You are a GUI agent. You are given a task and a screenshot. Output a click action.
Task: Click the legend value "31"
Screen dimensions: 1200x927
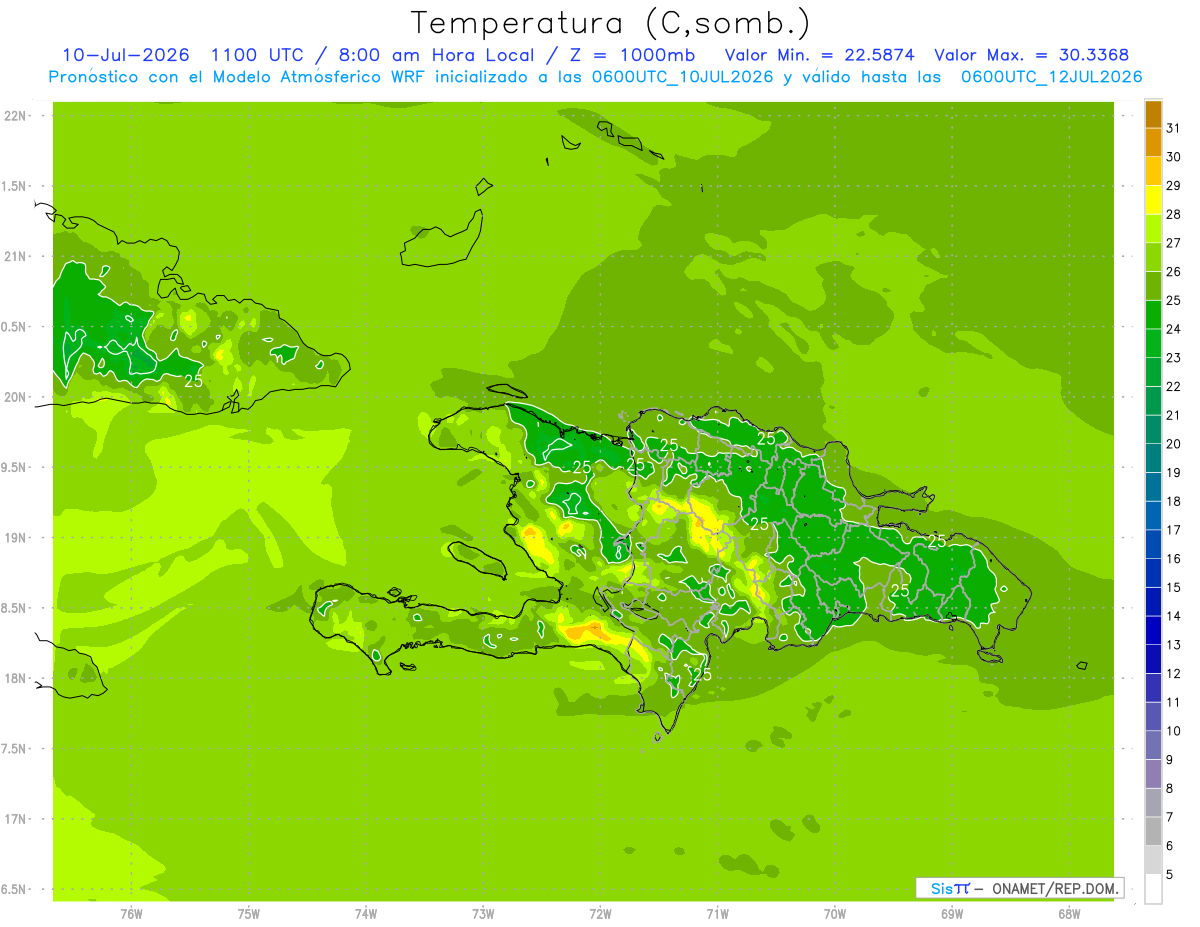tap(1173, 128)
